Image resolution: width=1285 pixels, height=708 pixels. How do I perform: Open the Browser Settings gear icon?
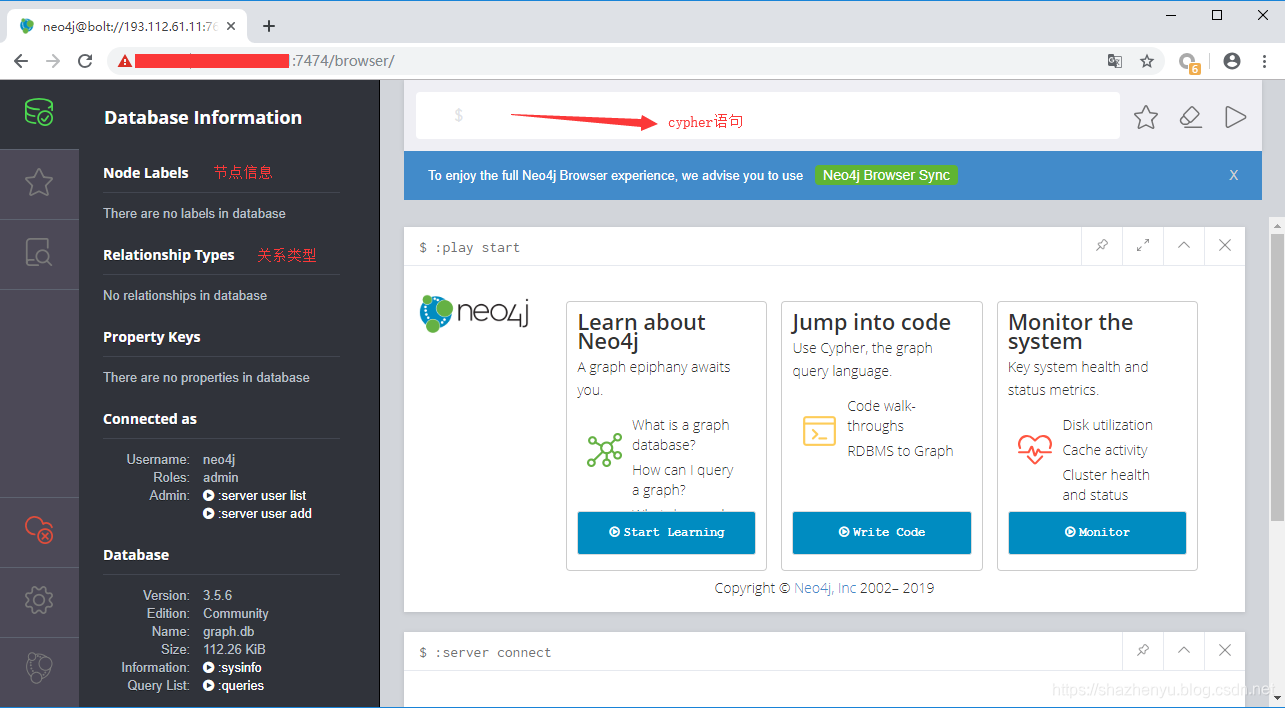pyautogui.click(x=39, y=600)
